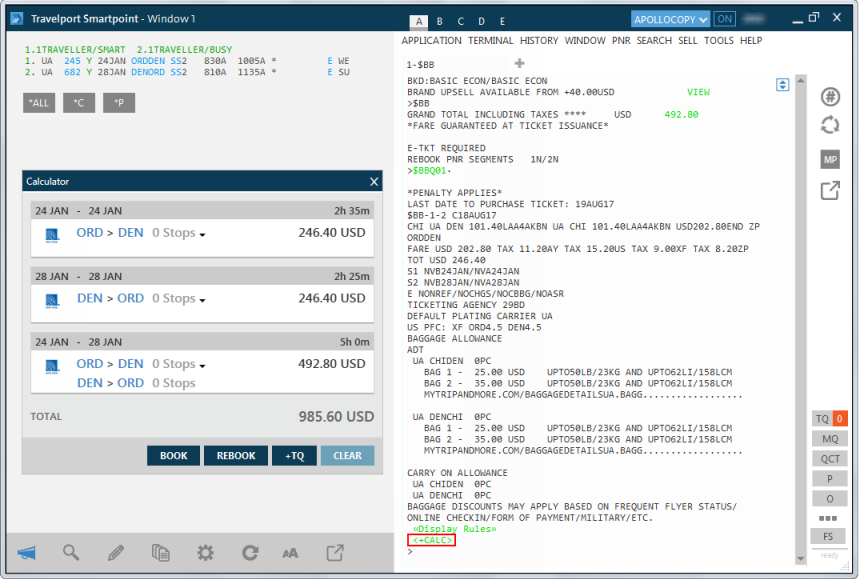The height and width of the screenshot is (579, 860).
Task: Open the PNR menu
Action: click(621, 41)
